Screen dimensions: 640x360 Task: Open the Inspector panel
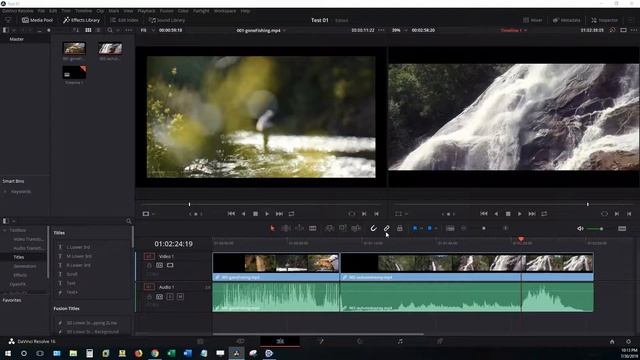tap(604, 20)
